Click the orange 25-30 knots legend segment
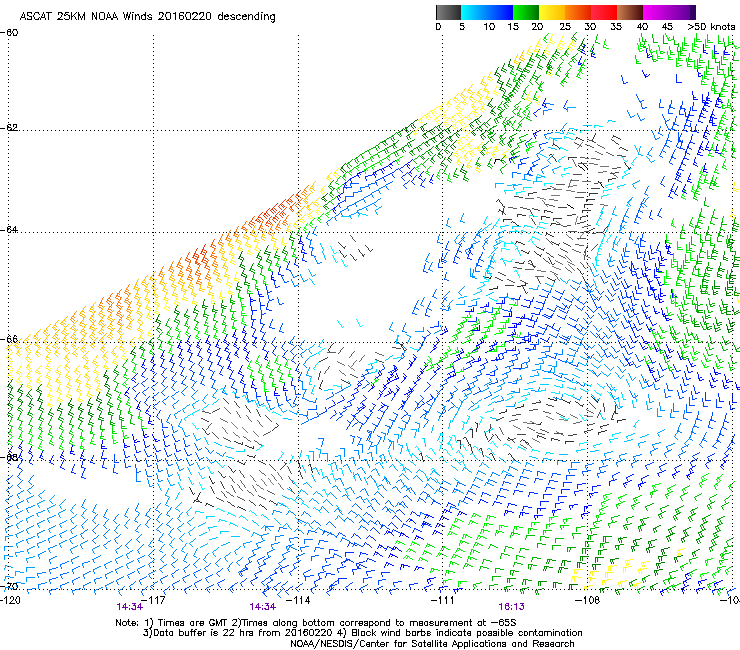The image size is (740, 650). (x=578, y=12)
